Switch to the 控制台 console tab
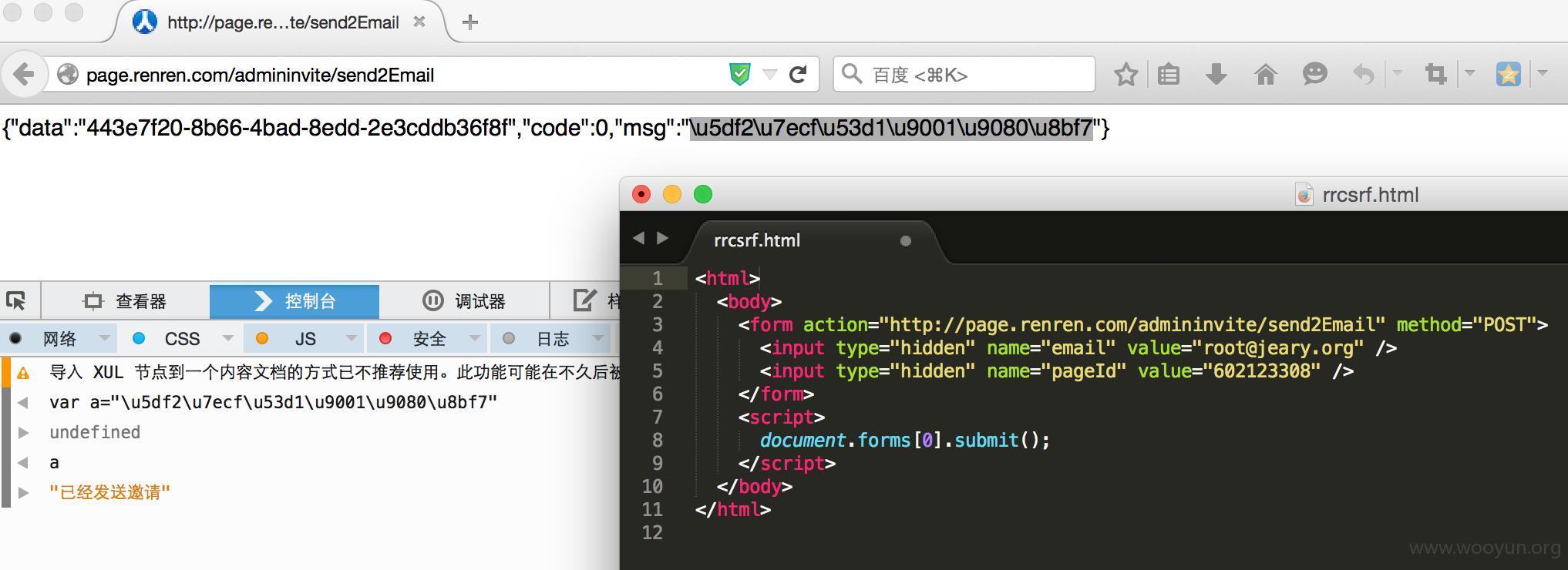 294,300
